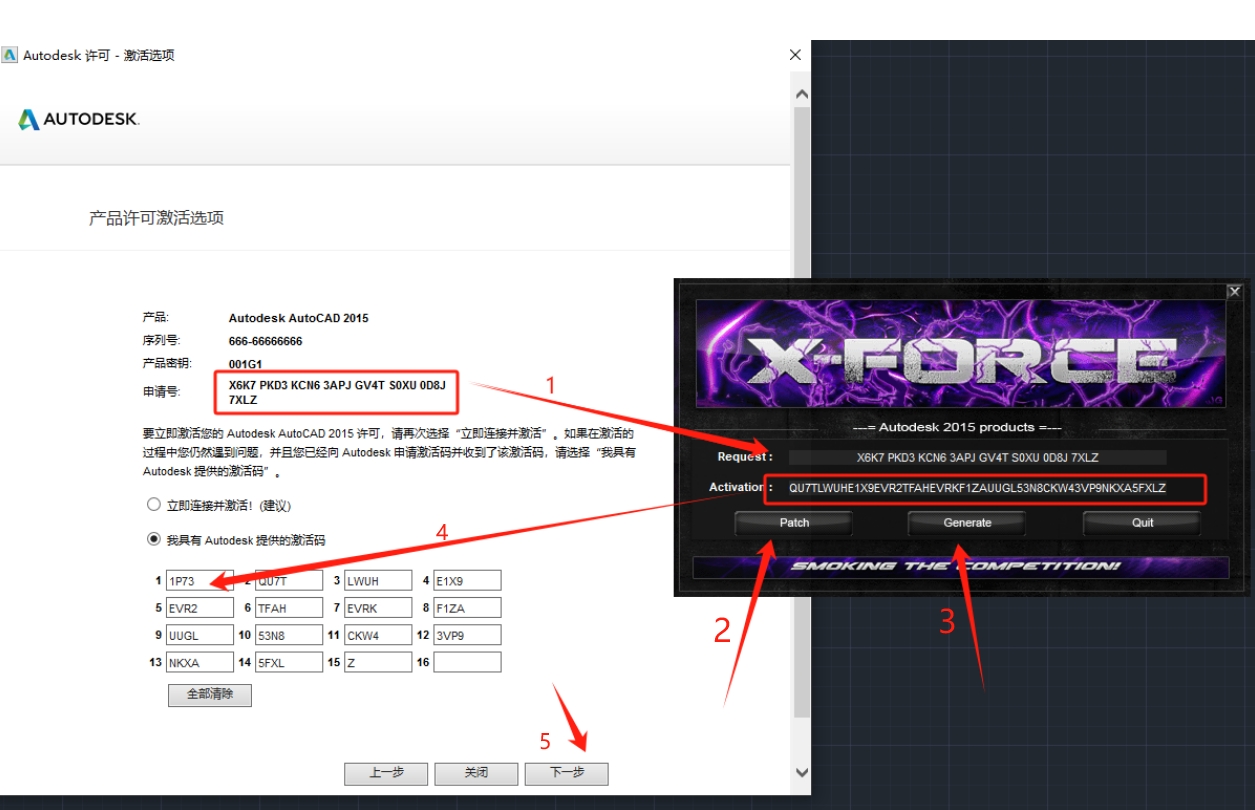This screenshot has height=810, width=1255.
Task: Click the Quit button in the keygen
Action: tap(1140, 523)
